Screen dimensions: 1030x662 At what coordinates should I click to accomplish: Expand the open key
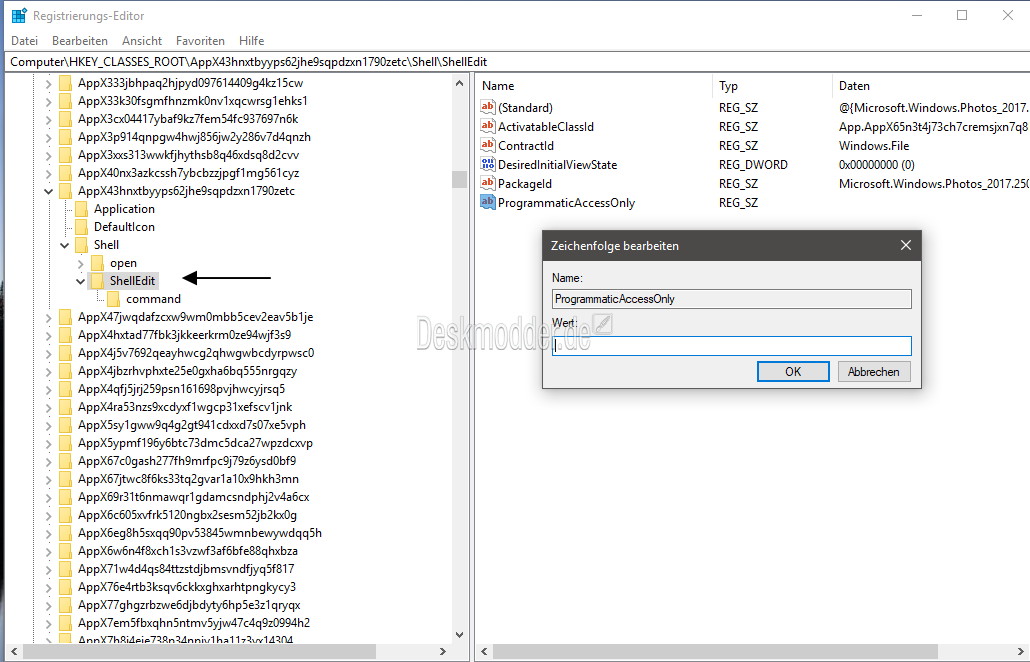pyautogui.click(x=81, y=263)
